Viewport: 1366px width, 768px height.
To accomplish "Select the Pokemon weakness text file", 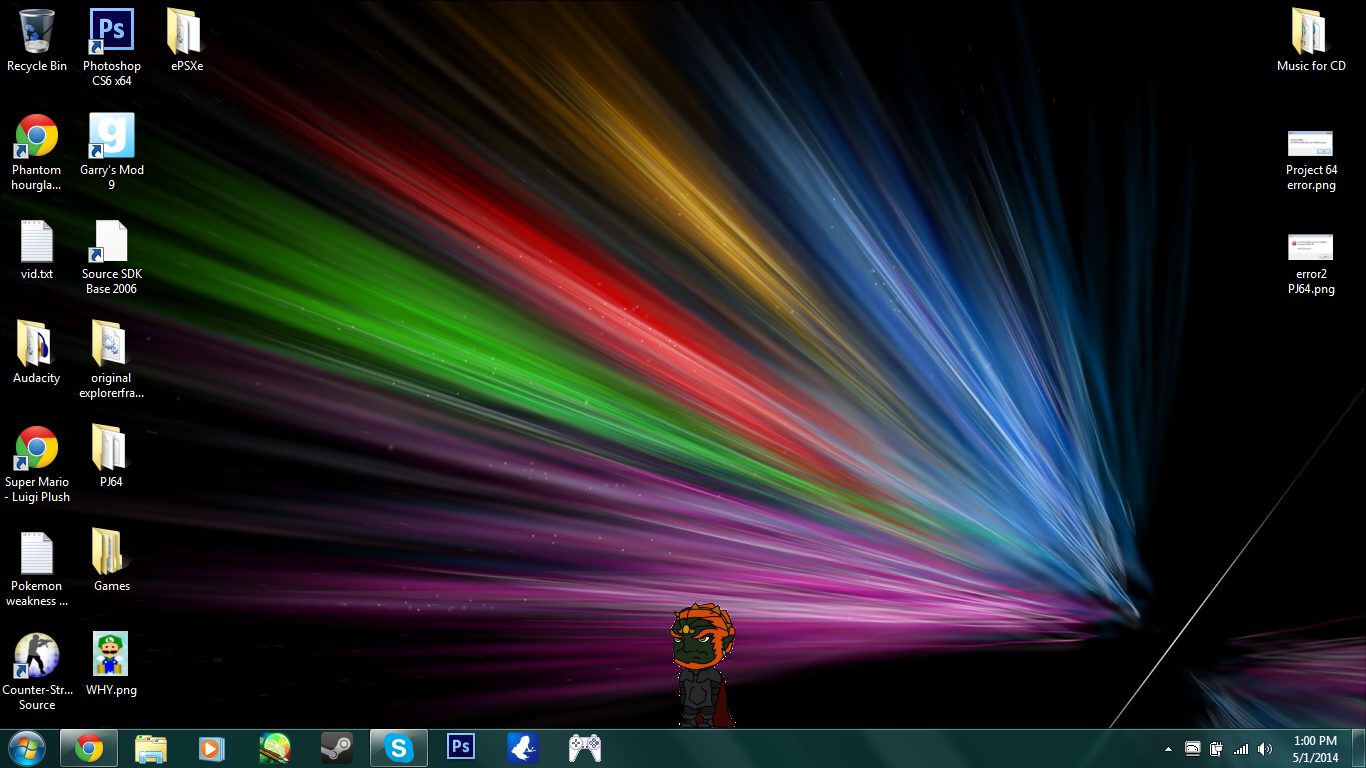I will [x=37, y=568].
